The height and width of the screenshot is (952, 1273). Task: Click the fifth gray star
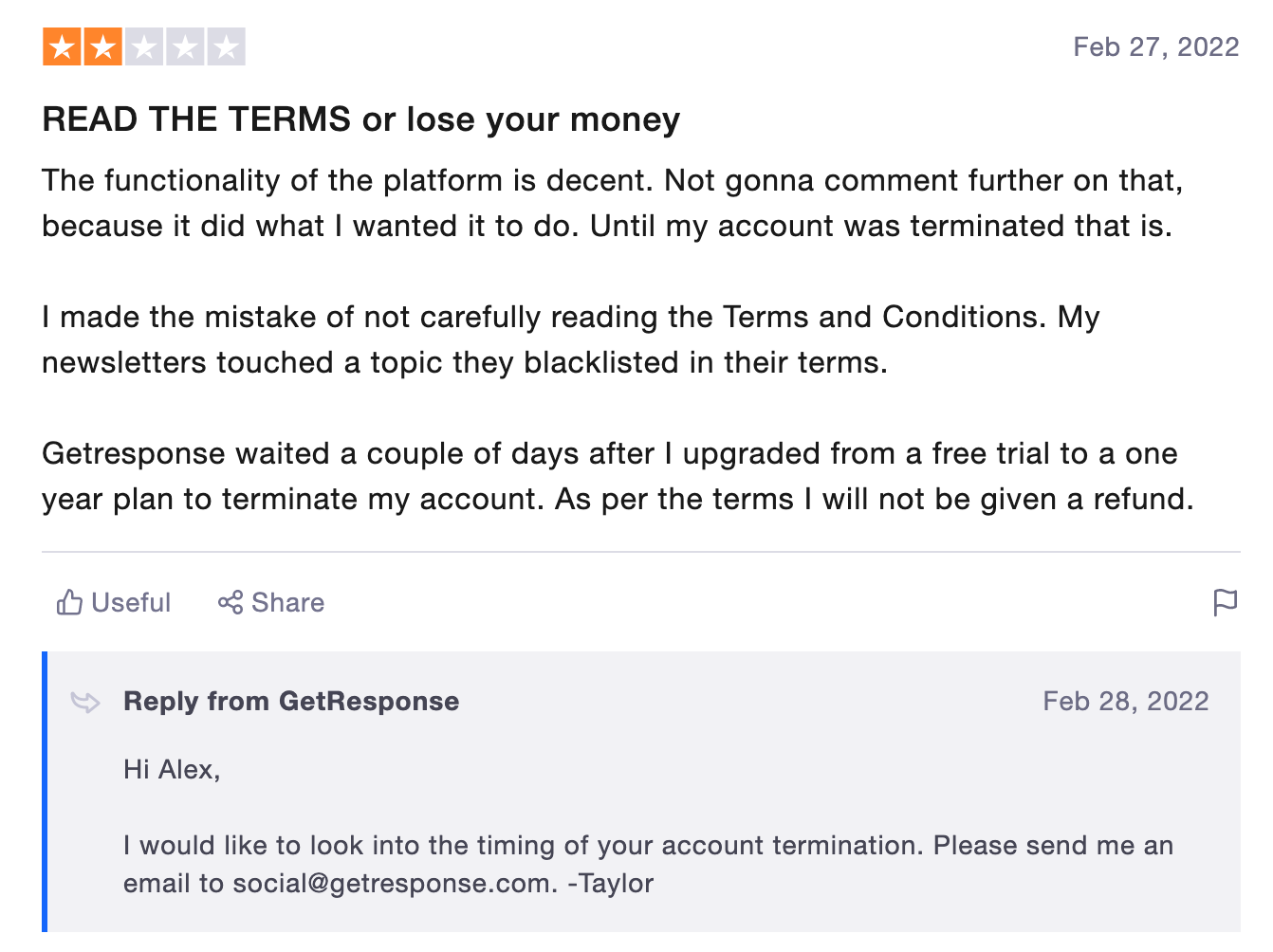coord(226,46)
